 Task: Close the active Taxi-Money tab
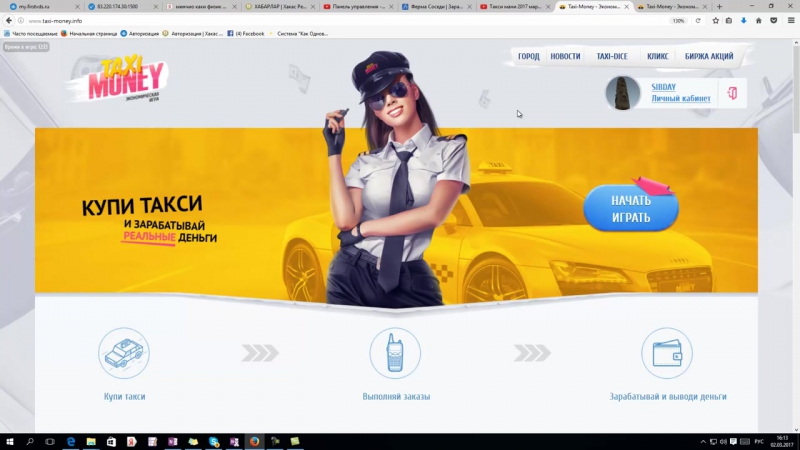point(627,7)
